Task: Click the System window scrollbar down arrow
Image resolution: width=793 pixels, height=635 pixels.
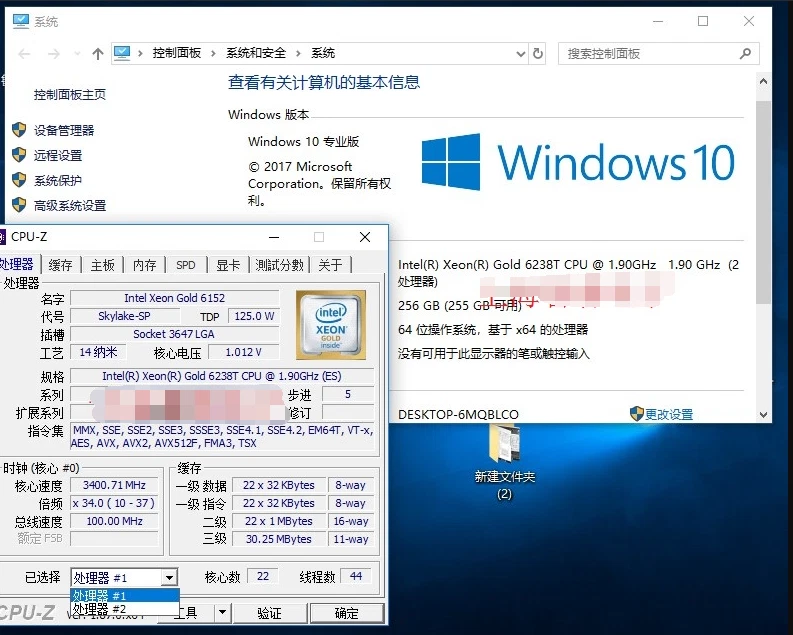Action: tap(764, 415)
